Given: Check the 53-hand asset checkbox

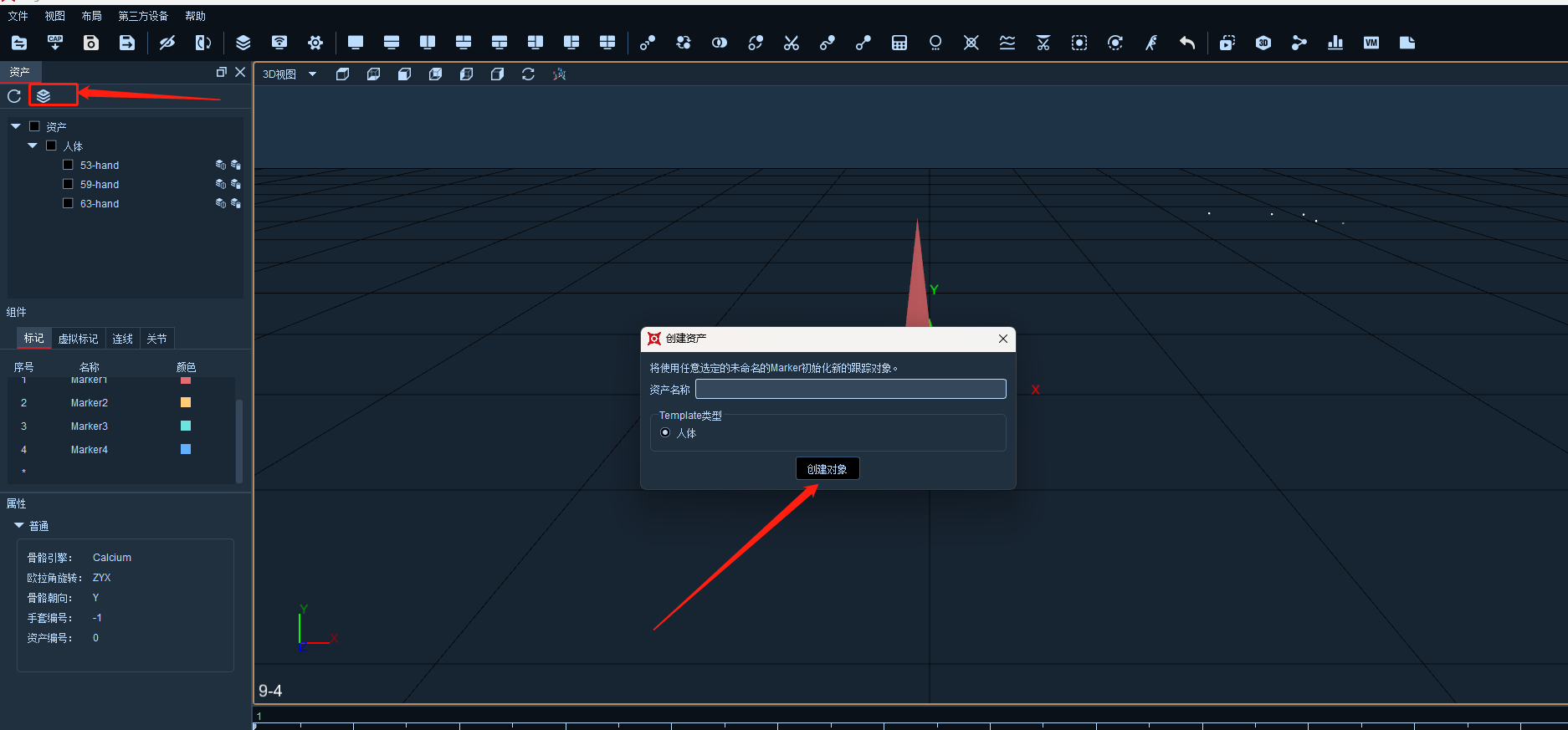Looking at the screenshot, I should [69, 165].
